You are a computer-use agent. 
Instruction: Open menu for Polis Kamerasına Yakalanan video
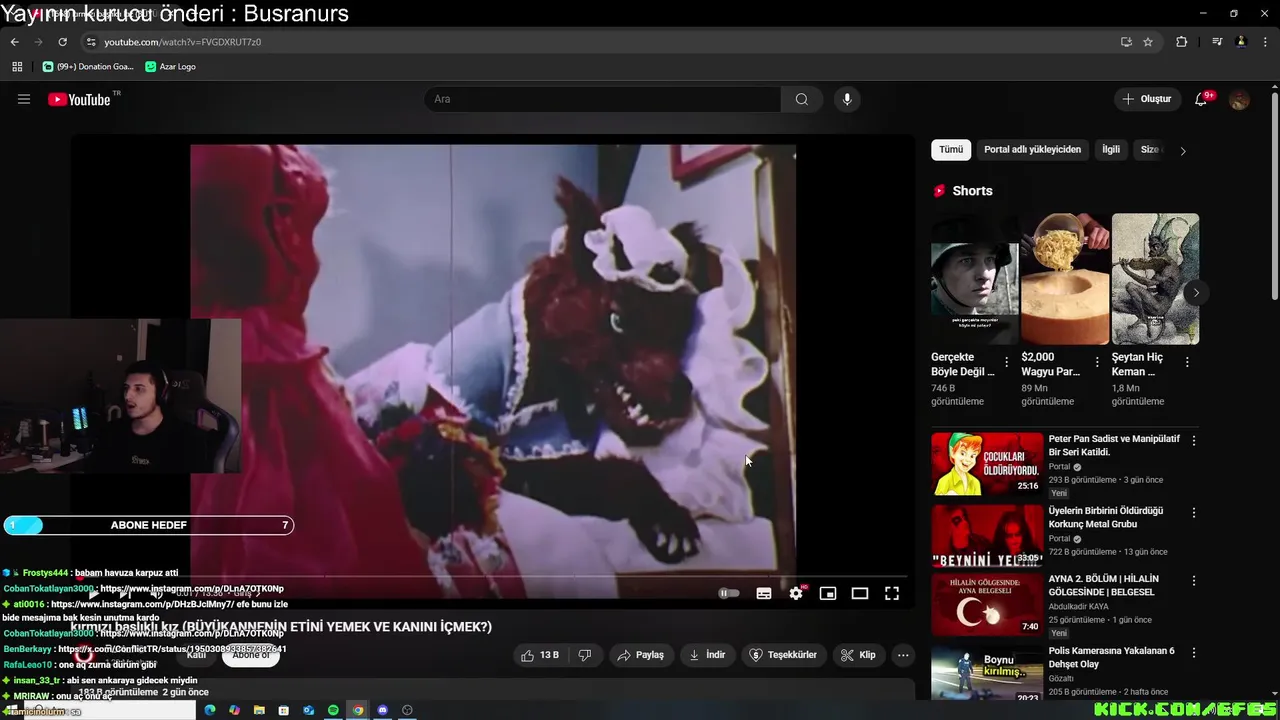pos(1193,653)
